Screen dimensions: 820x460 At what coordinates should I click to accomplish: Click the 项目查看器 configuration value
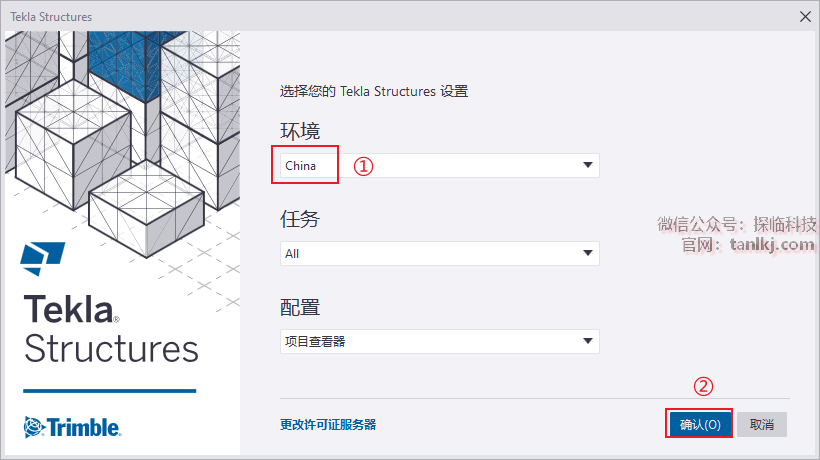312,342
